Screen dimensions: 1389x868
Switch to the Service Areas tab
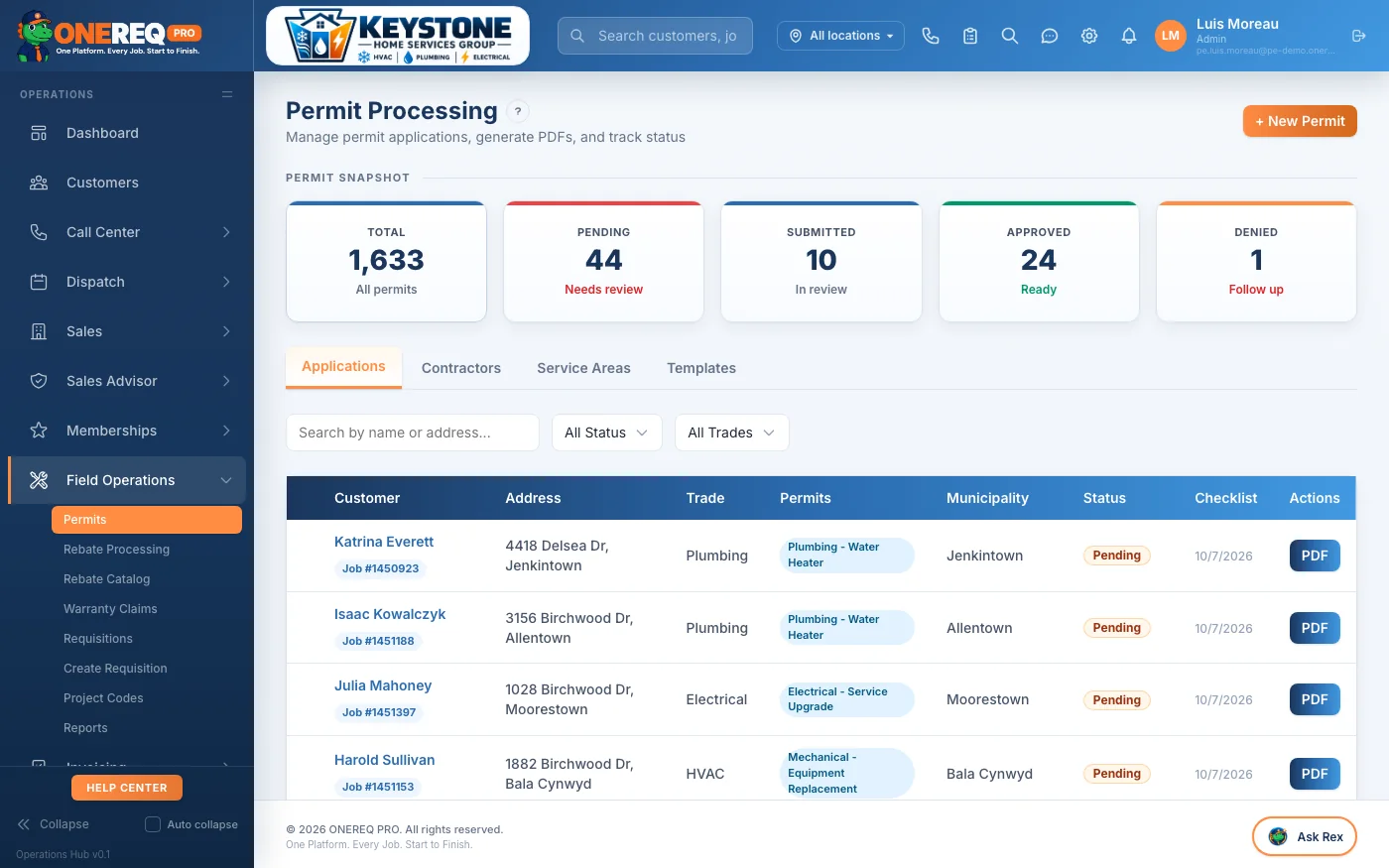click(x=583, y=368)
